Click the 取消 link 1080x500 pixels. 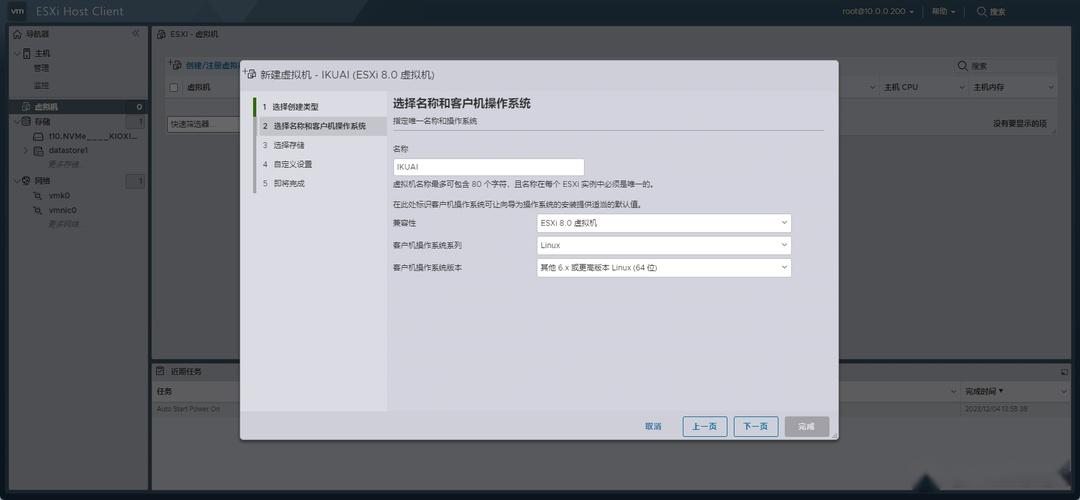(x=653, y=426)
